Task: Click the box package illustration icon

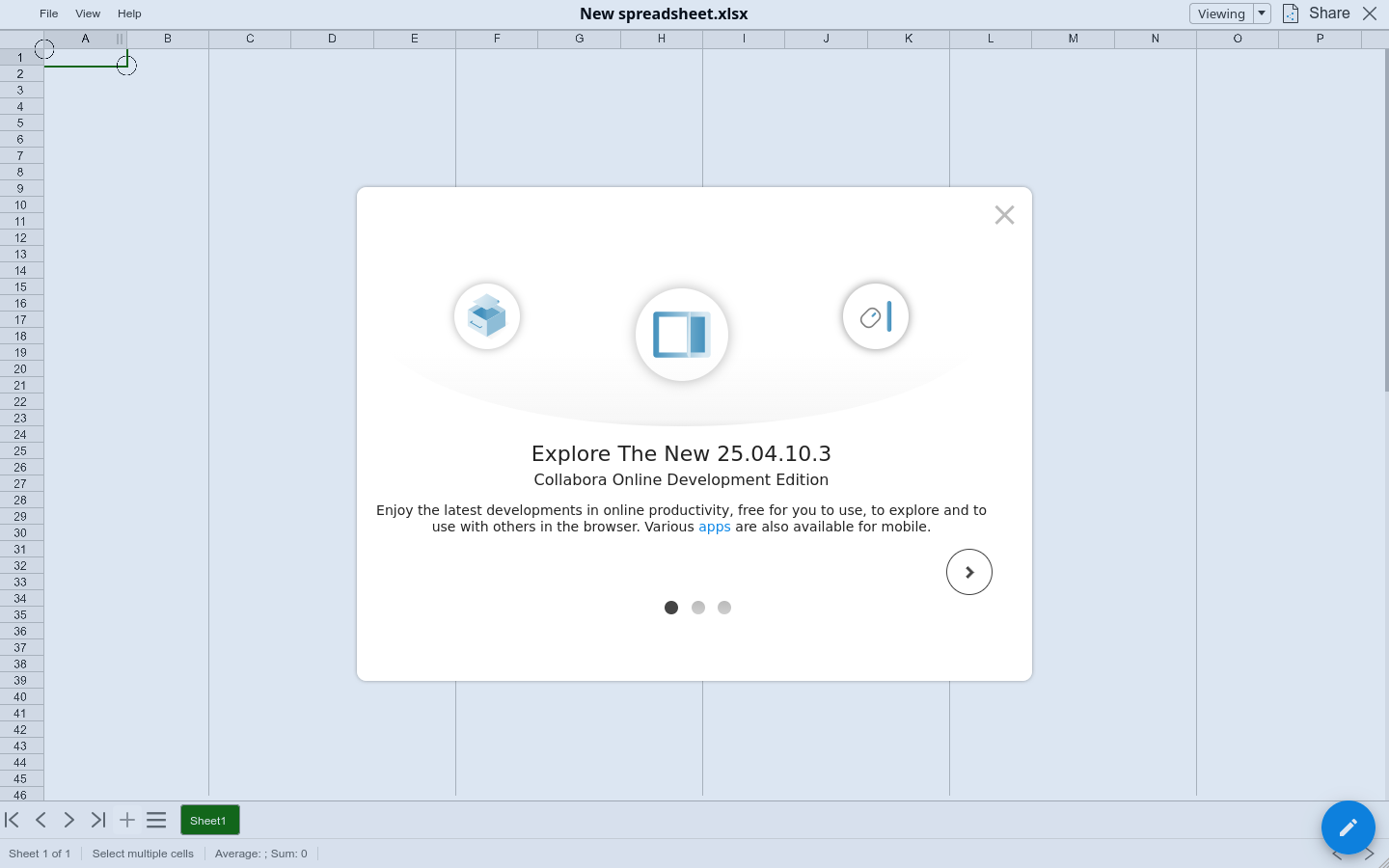Action: click(x=487, y=316)
